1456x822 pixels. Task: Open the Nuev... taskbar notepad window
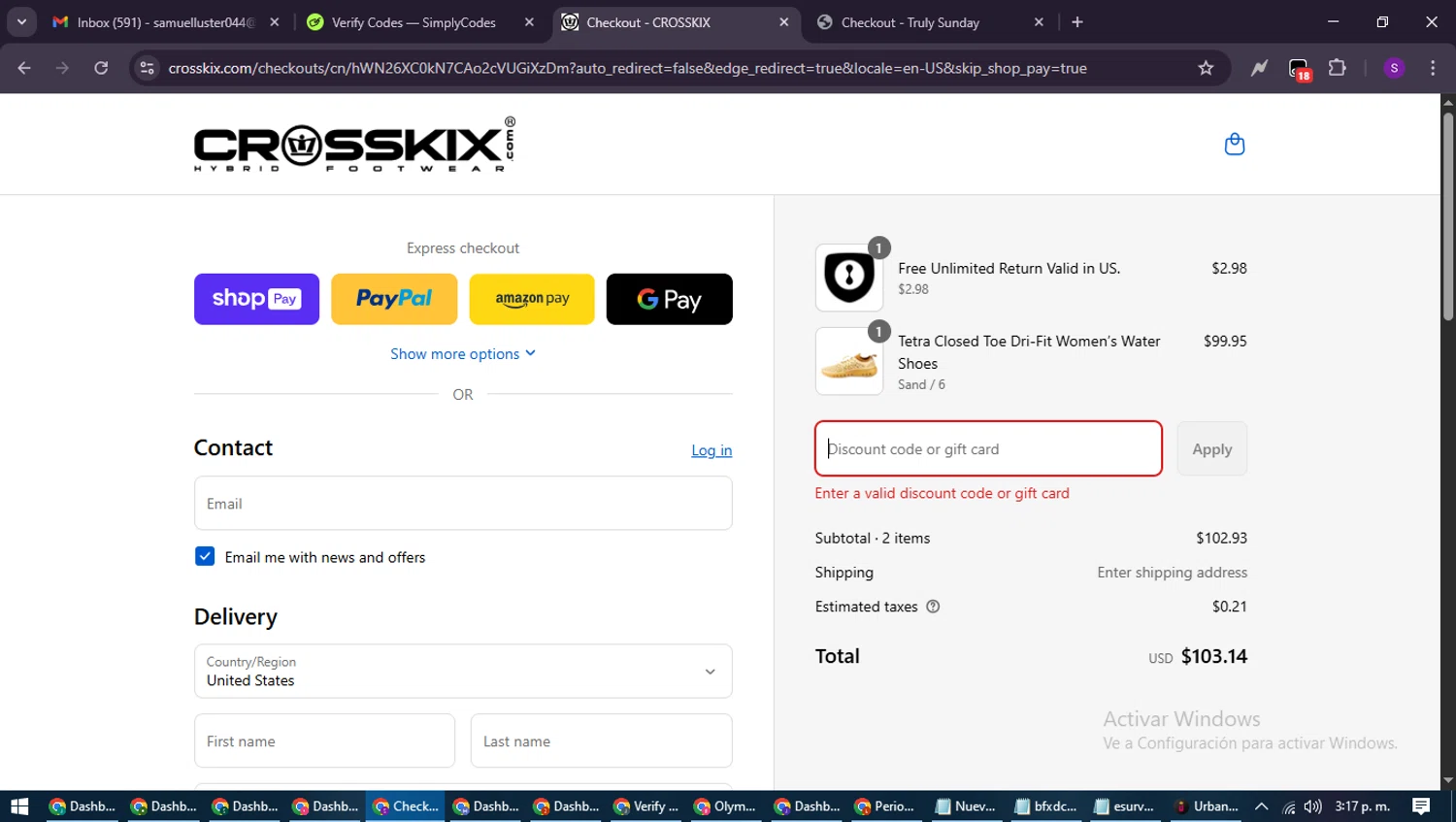(966, 806)
